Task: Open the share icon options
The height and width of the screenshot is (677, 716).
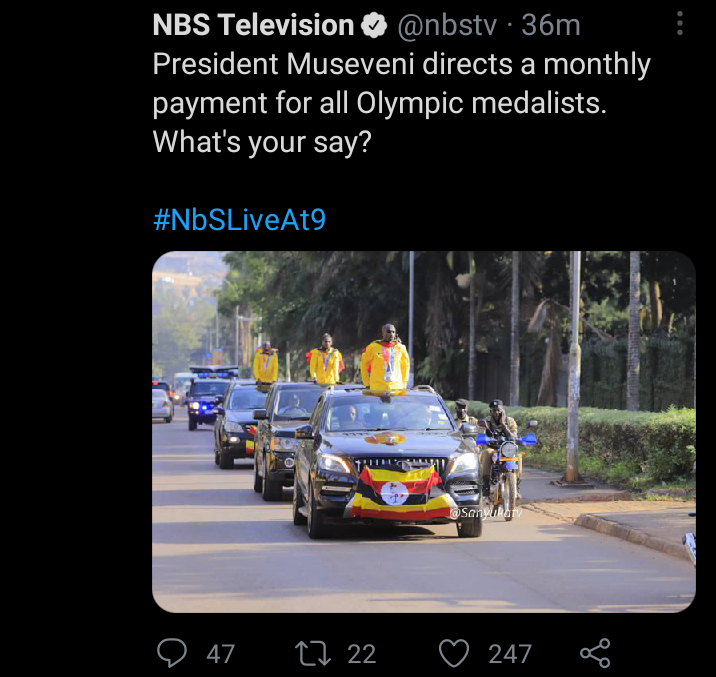Action: click(x=595, y=653)
